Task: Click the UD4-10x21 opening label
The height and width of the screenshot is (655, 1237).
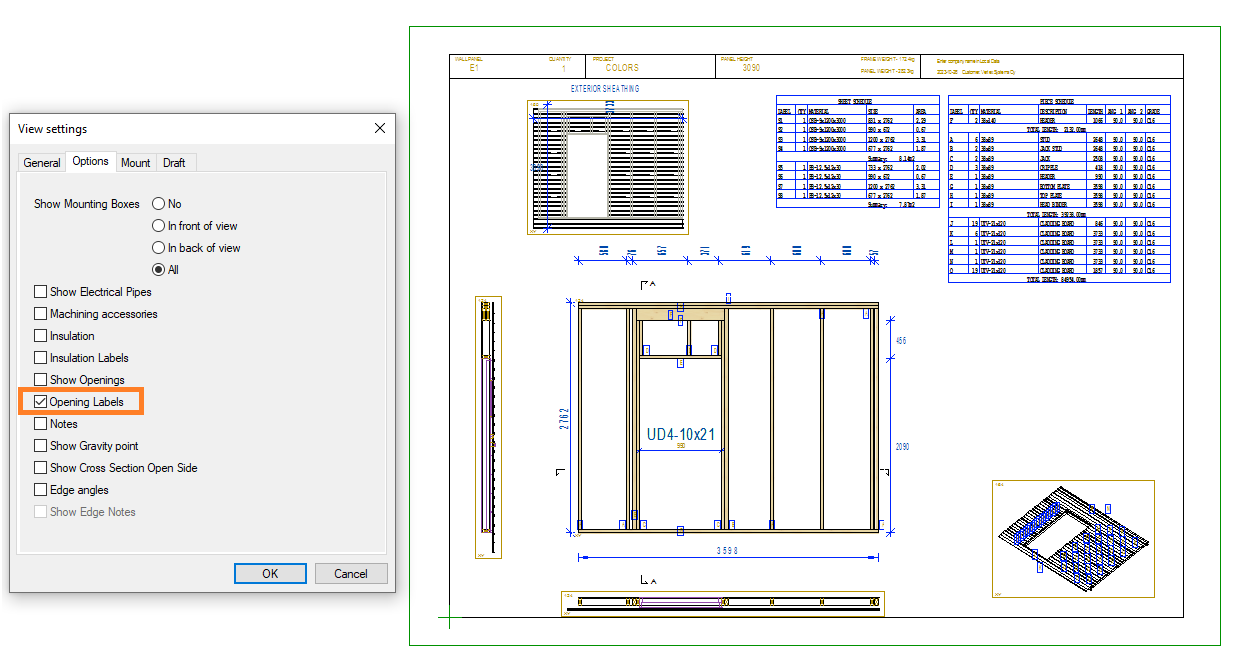Action: 680,434
